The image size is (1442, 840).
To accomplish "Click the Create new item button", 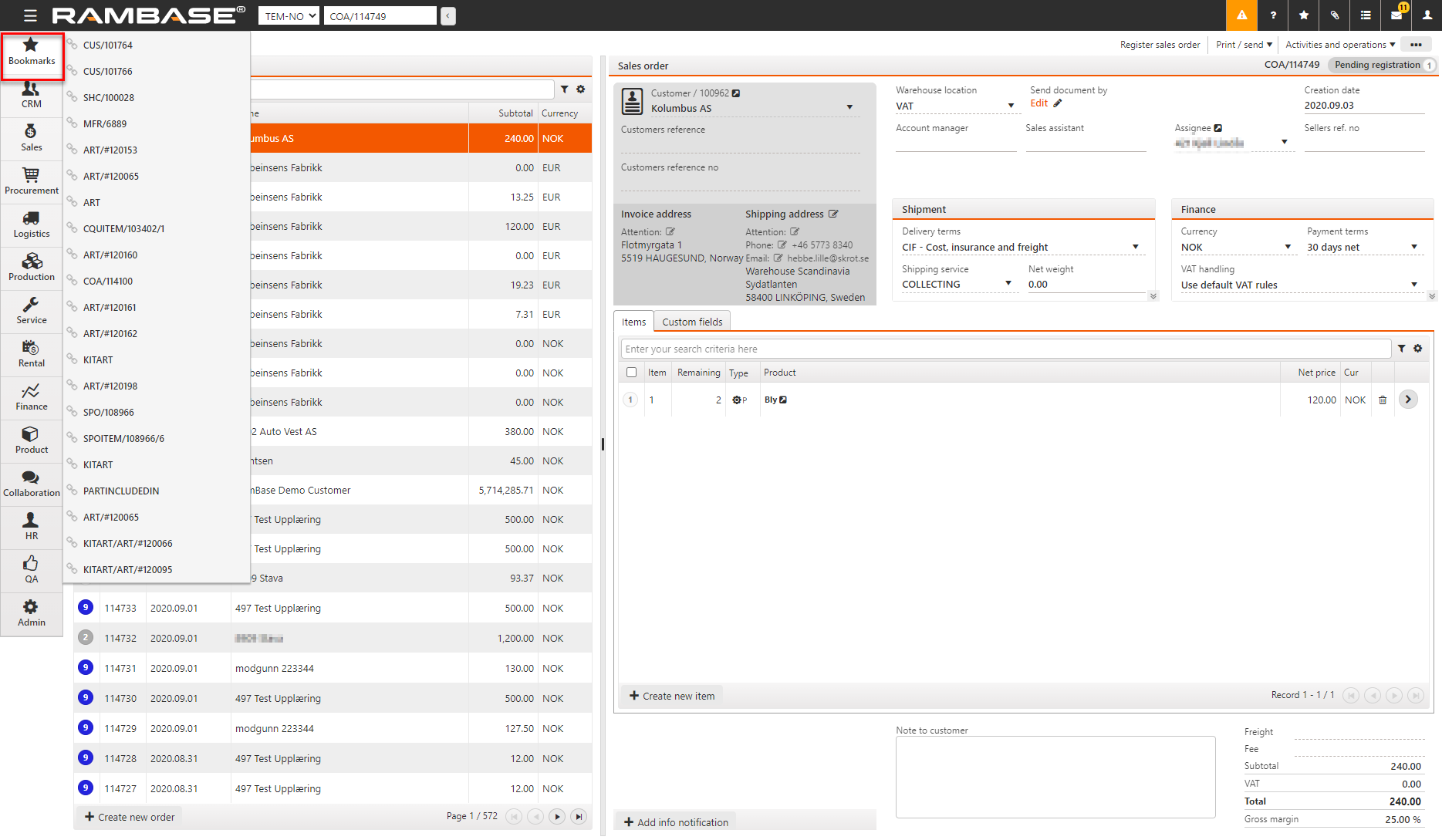I will (x=672, y=696).
